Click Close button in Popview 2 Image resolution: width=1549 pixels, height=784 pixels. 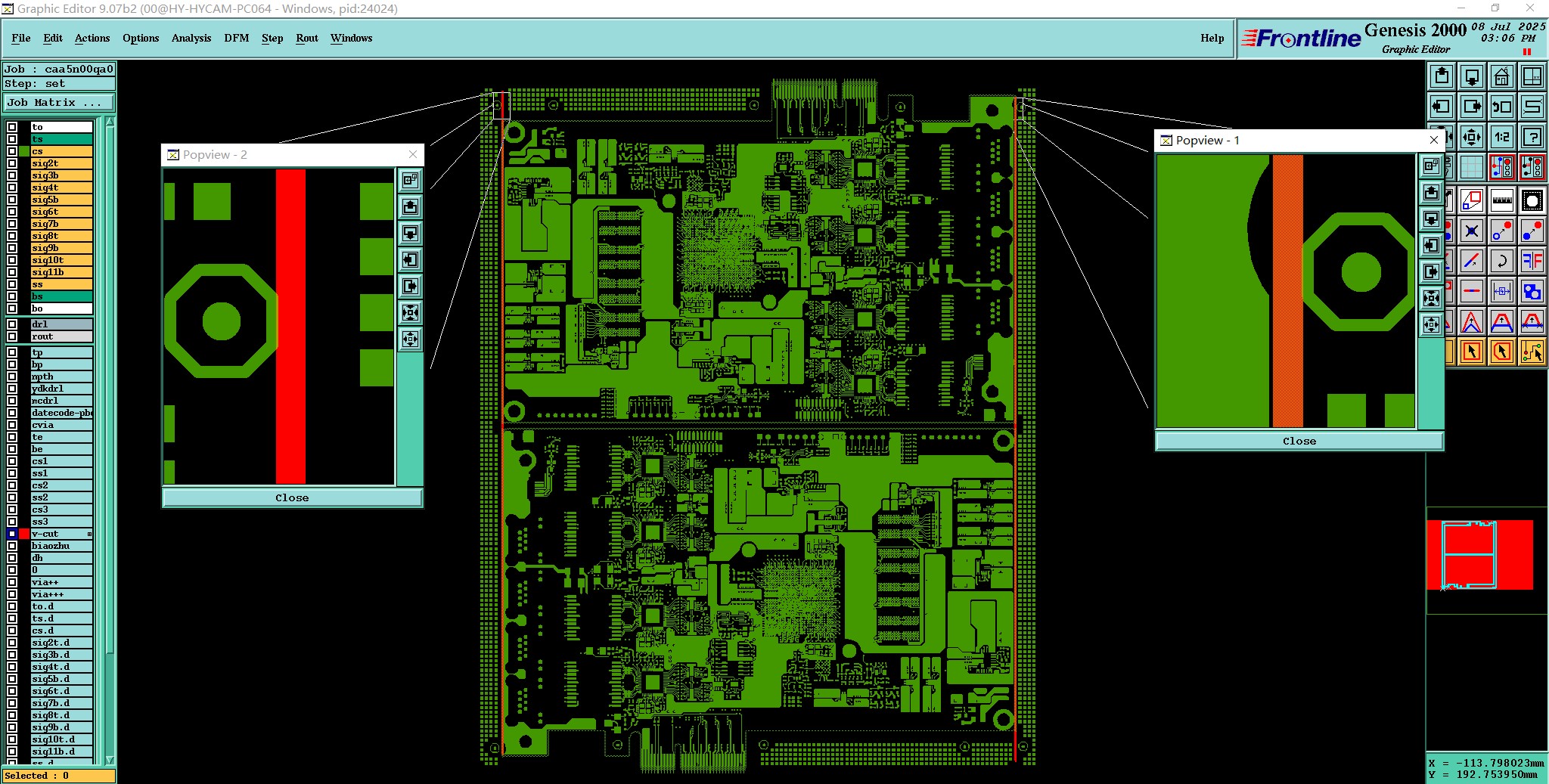292,497
